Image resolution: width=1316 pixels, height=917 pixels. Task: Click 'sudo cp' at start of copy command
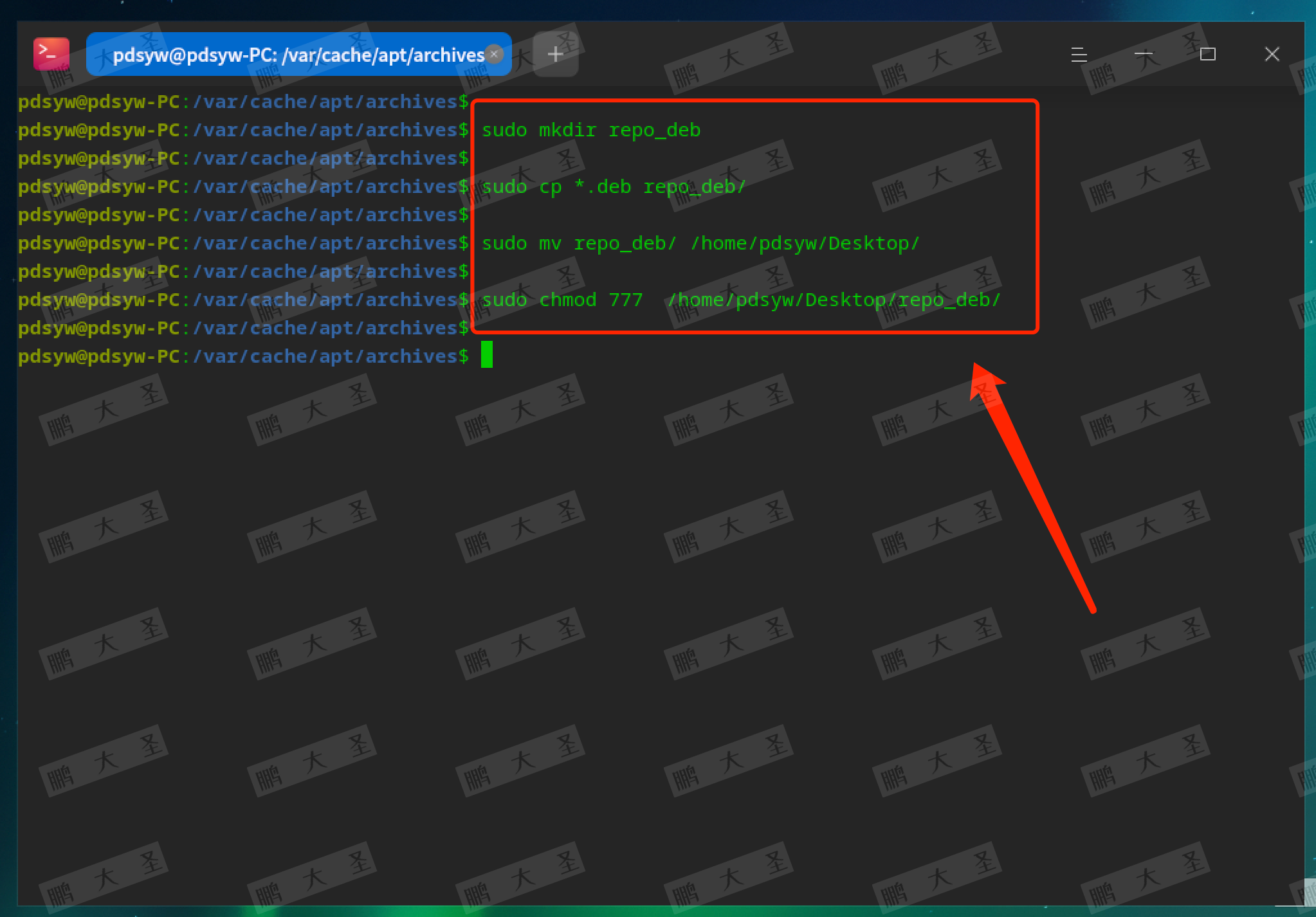[x=521, y=187]
